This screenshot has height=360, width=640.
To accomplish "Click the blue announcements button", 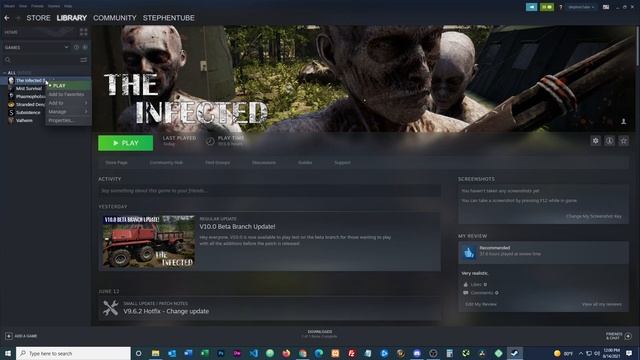I will (x=531, y=7).
